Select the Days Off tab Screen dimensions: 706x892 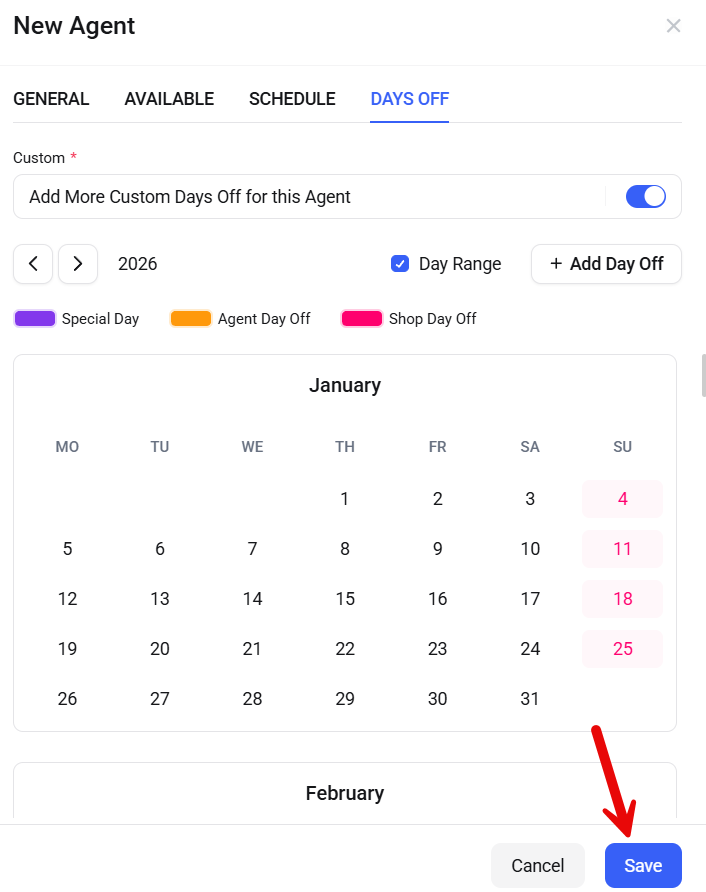(x=409, y=99)
